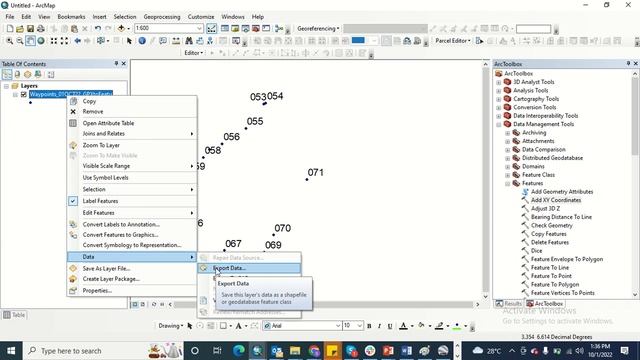Click Fixed Zoom Out arrows
640x360 pixels.
[64, 41]
